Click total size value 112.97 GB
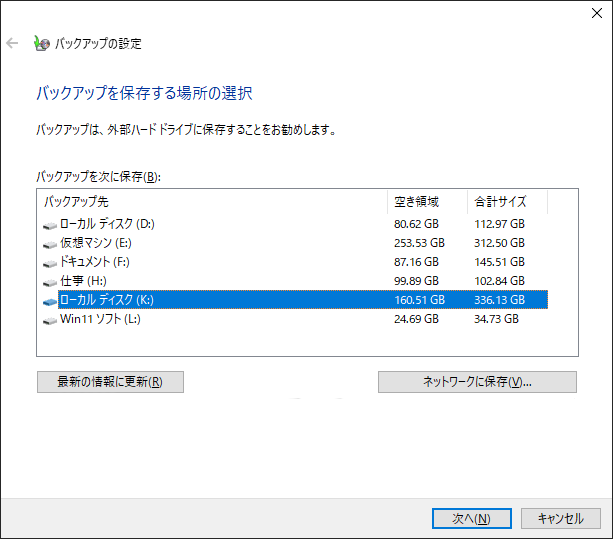 point(499,224)
